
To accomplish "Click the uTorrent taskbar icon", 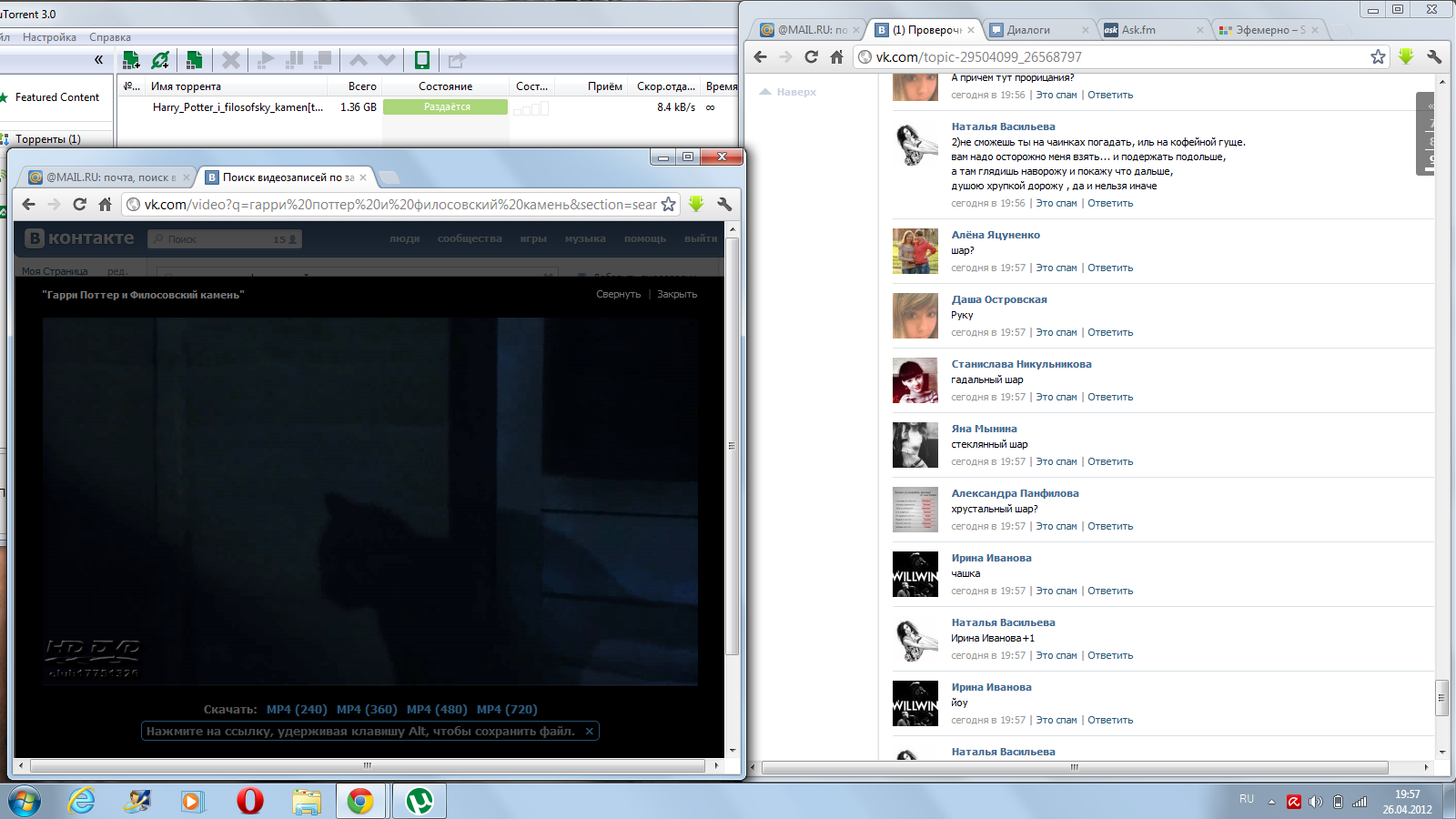I will [420, 801].
